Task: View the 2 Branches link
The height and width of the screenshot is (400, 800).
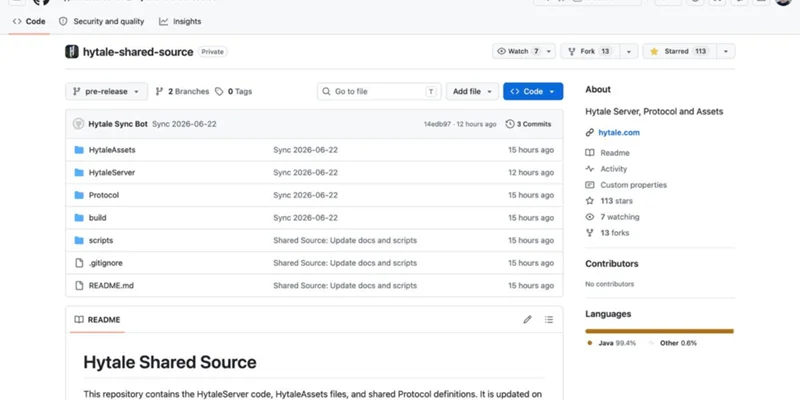Action: click(182, 91)
